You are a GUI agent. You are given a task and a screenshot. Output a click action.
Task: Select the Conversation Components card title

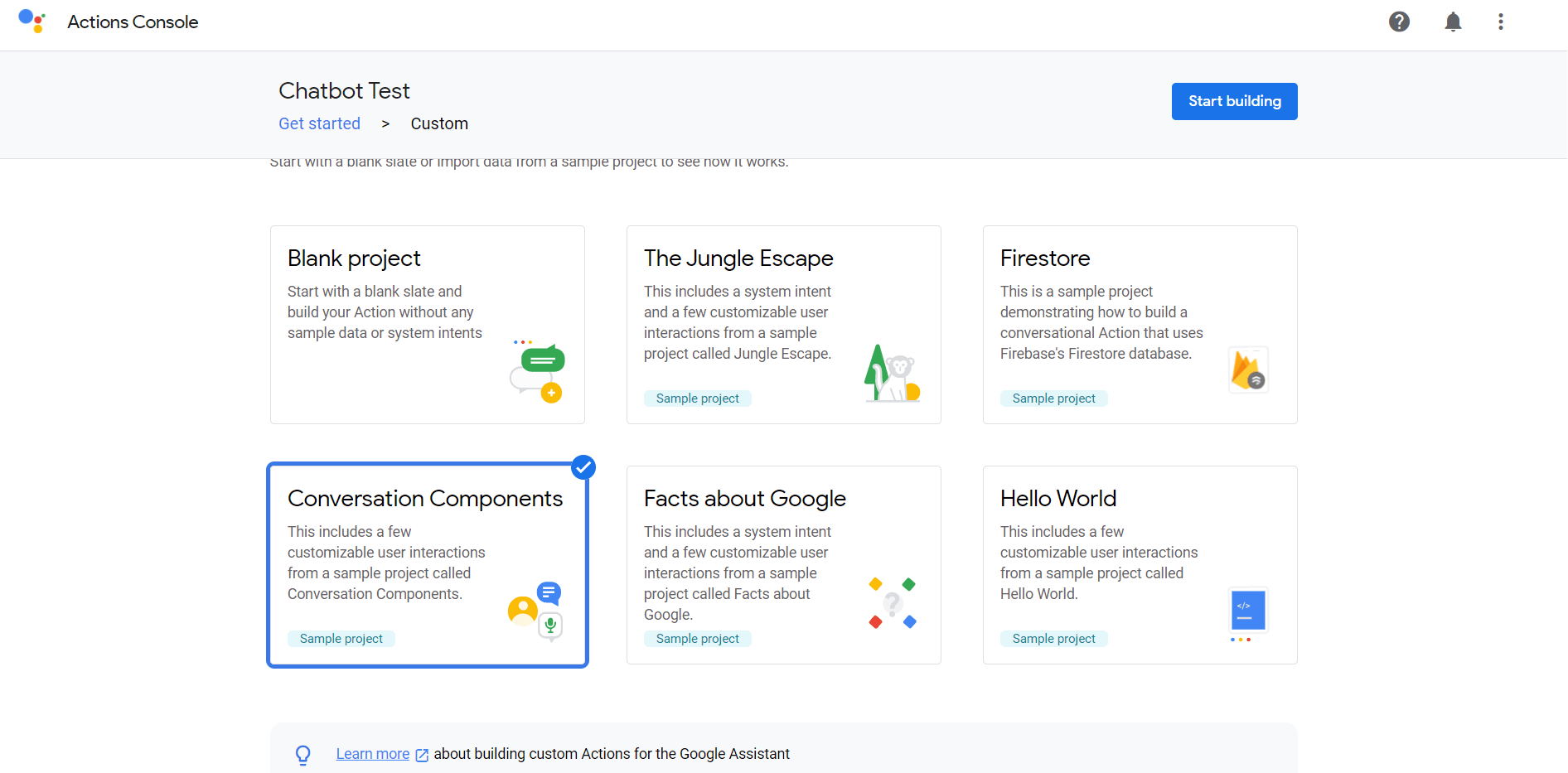pos(425,499)
